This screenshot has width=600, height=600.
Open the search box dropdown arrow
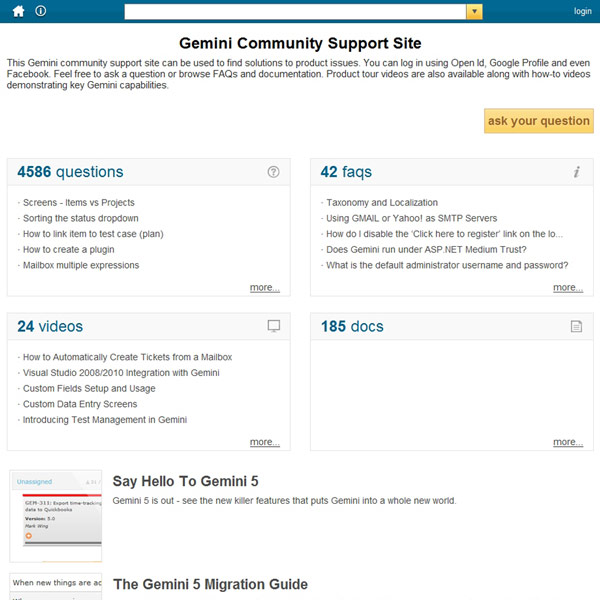point(474,11)
